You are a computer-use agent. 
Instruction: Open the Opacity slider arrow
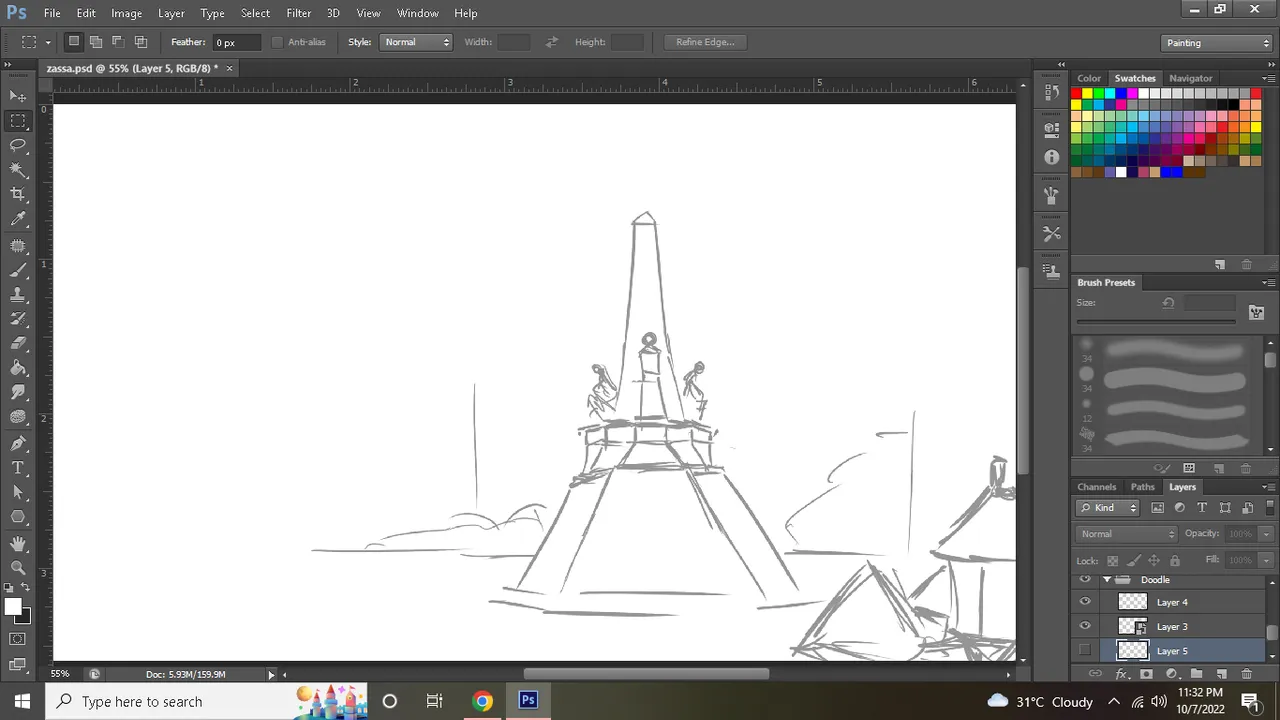[1267, 534]
